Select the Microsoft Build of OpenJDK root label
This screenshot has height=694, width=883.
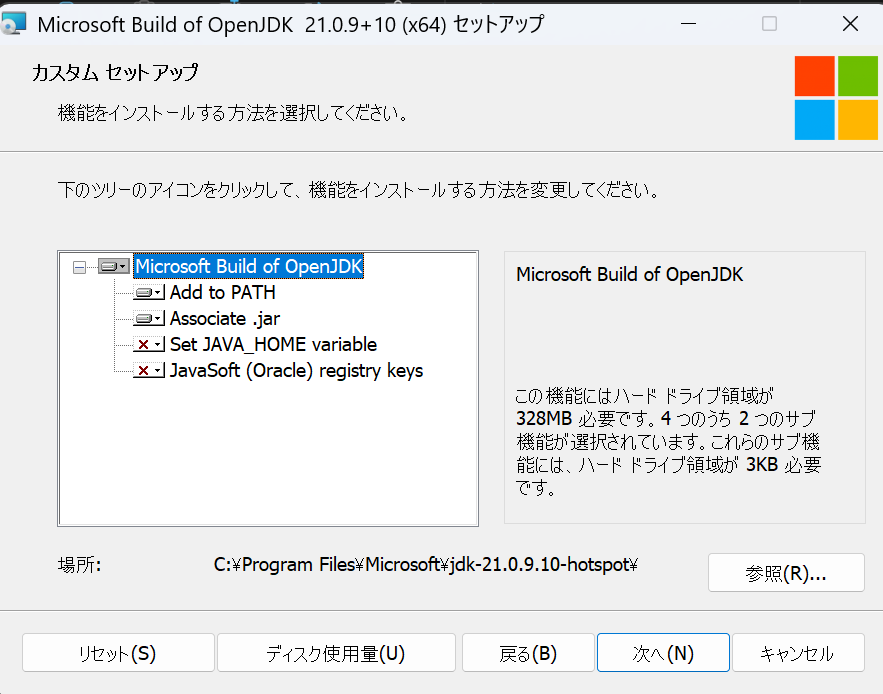[x=249, y=267]
